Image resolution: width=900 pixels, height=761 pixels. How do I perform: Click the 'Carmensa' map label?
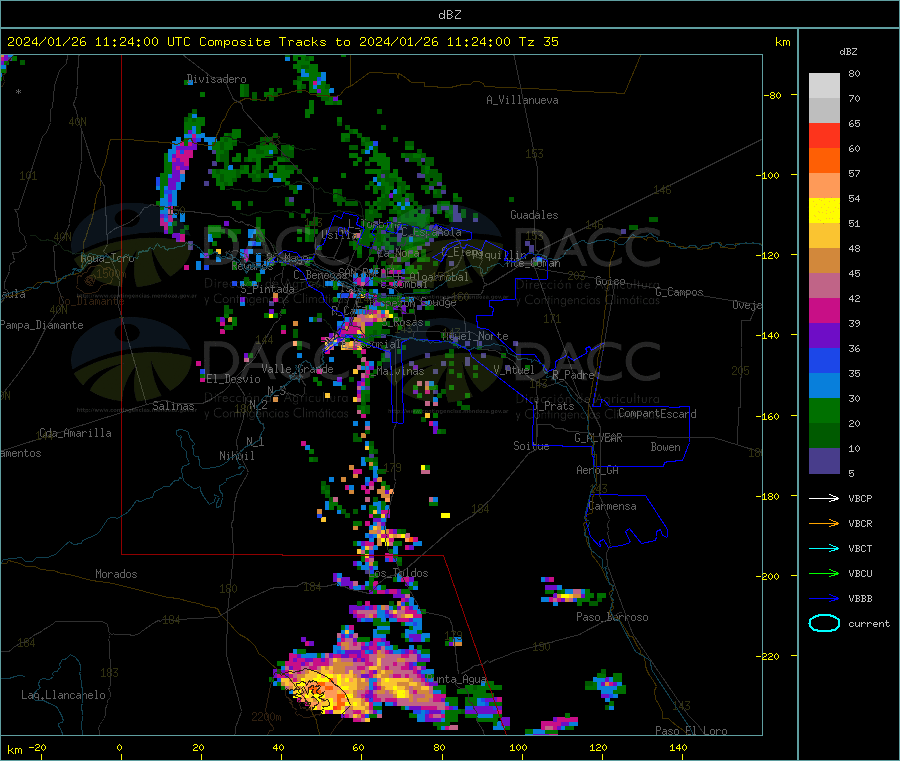pyautogui.click(x=612, y=506)
